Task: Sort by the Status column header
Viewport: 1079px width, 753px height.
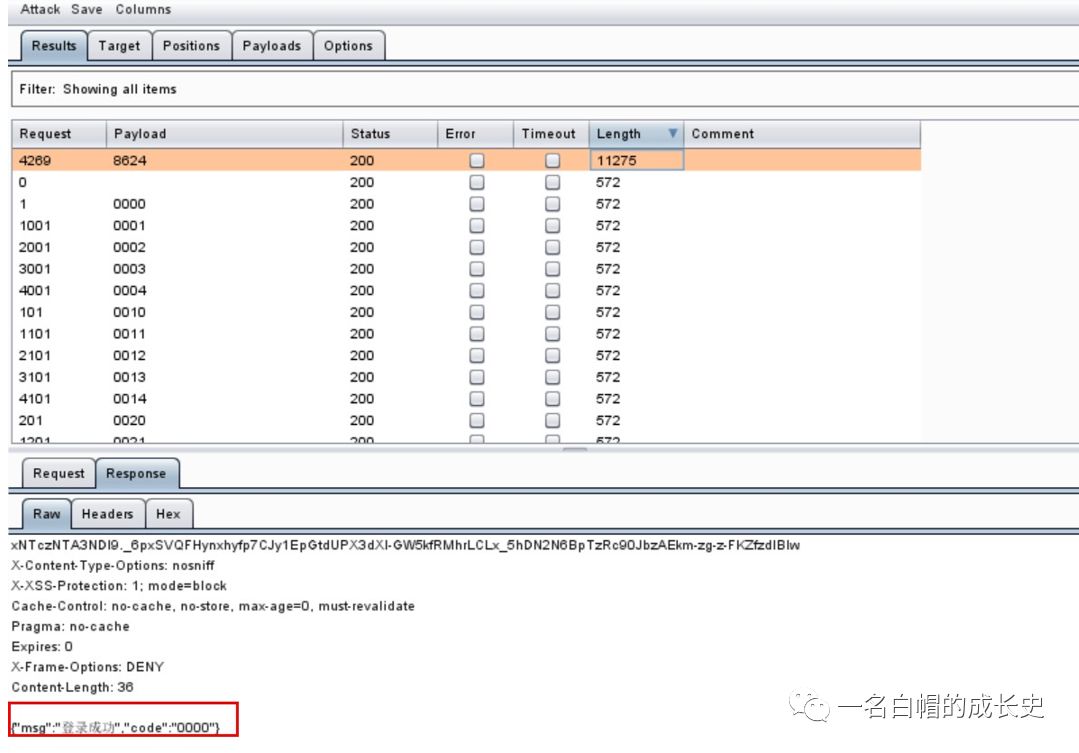Action: (390, 134)
